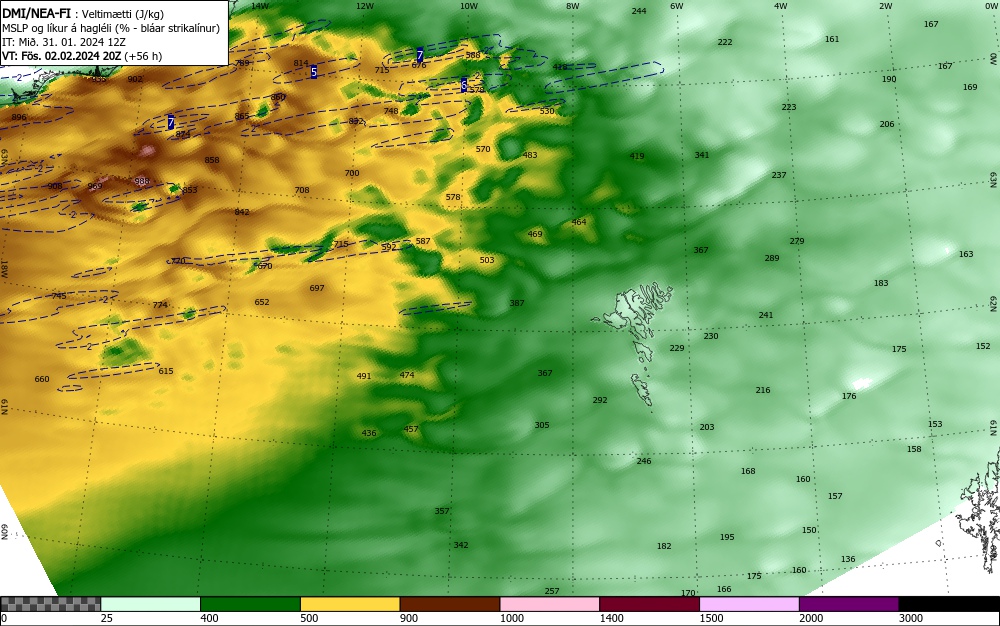Screen dimensions: 1000x626
Task: Click the grid value 206
Action: [887, 124]
